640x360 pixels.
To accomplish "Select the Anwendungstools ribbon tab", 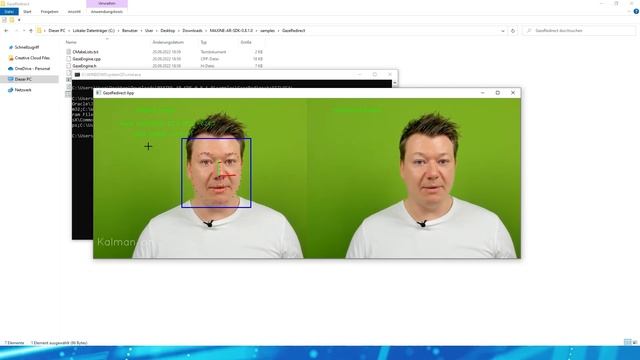I will [107, 11].
